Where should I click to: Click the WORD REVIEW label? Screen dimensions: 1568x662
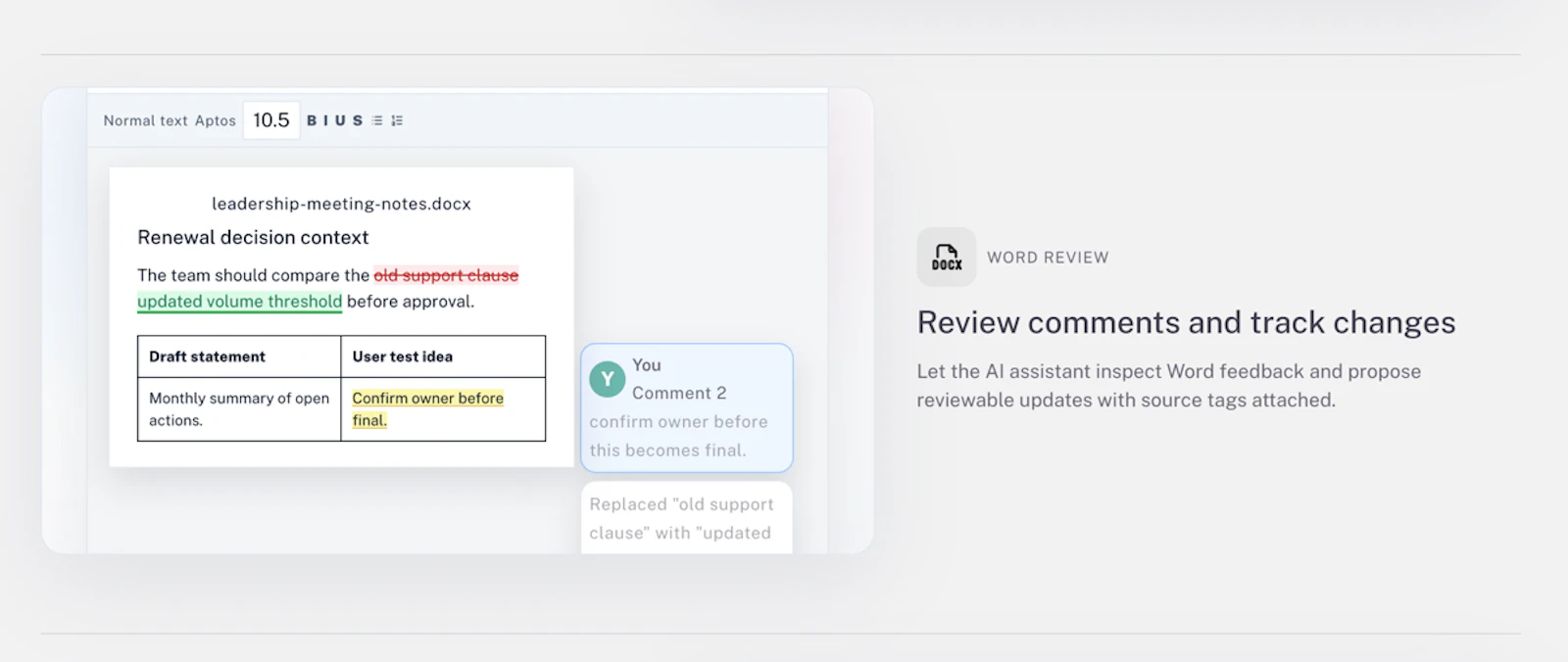click(1048, 258)
